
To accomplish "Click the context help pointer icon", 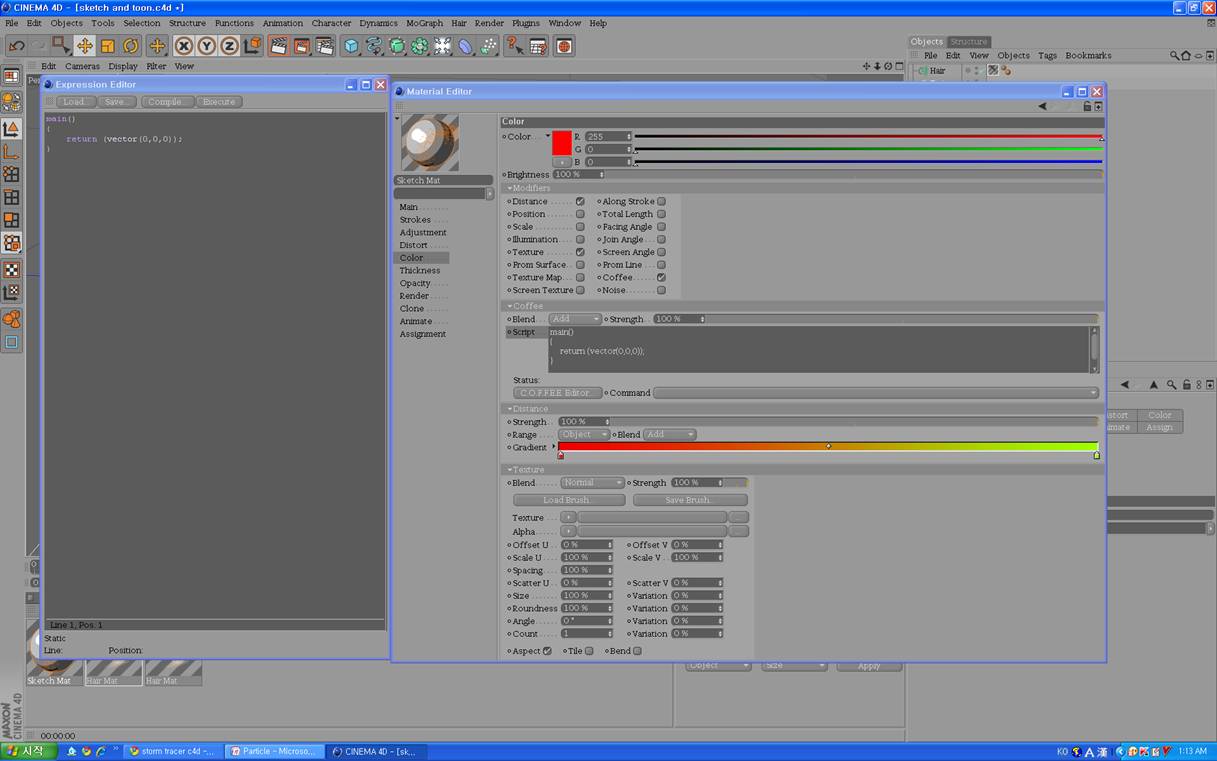I will tap(515, 46).
